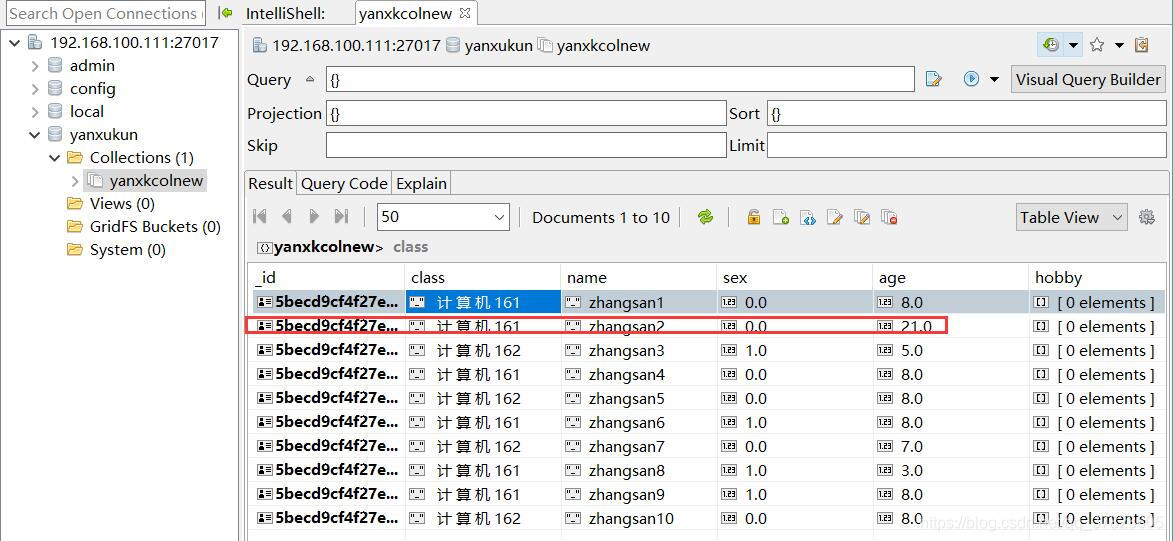Click the name column header
The image size is (1173, 541).
[x=638, y=278]
